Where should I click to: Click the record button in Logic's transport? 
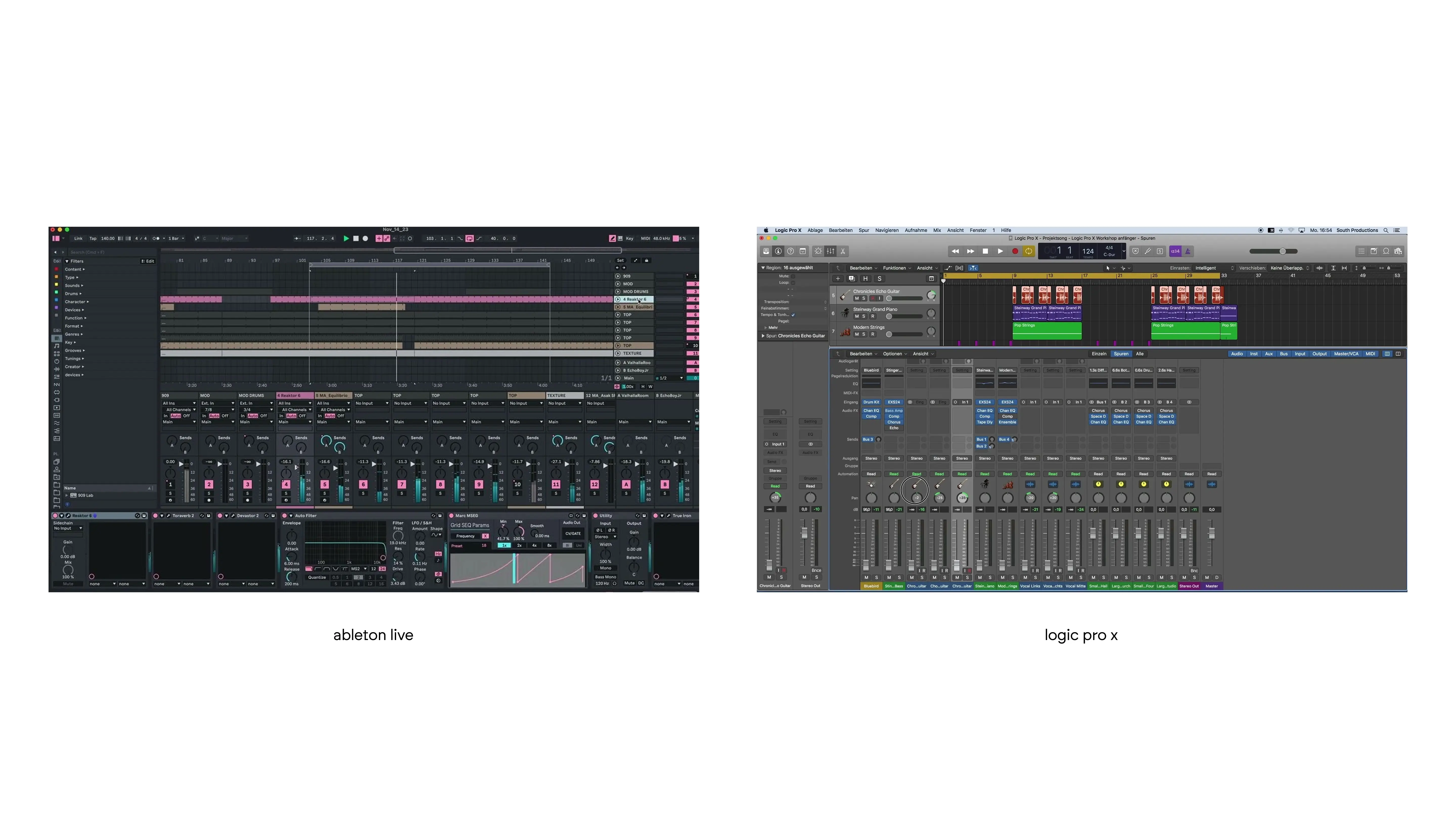pyautogui.click(x=1015, y=252)
